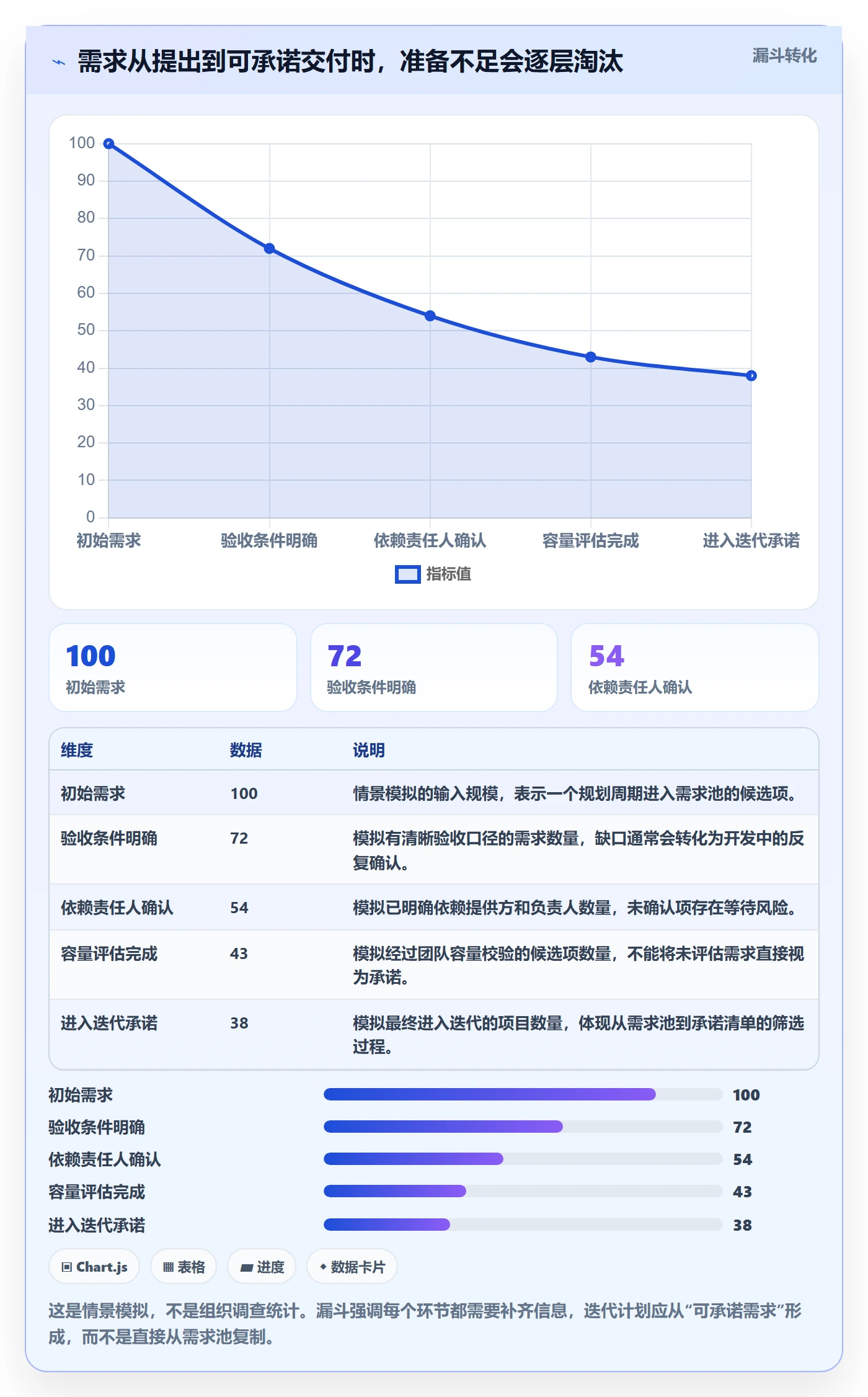Screen dimensions: 868x1397
Task: Click the footnote starting with 这是情景模拟
Action: [425, 1324]
